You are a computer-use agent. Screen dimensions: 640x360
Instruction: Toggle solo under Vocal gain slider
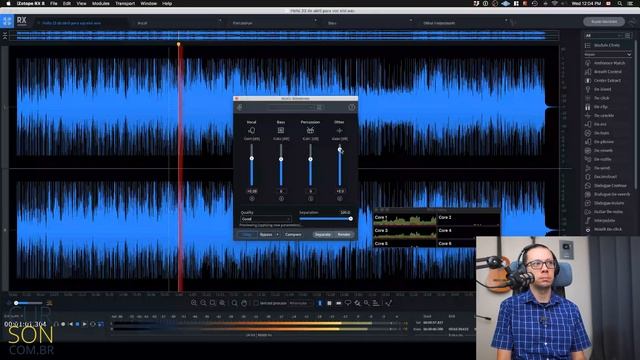tap(252, 199)
